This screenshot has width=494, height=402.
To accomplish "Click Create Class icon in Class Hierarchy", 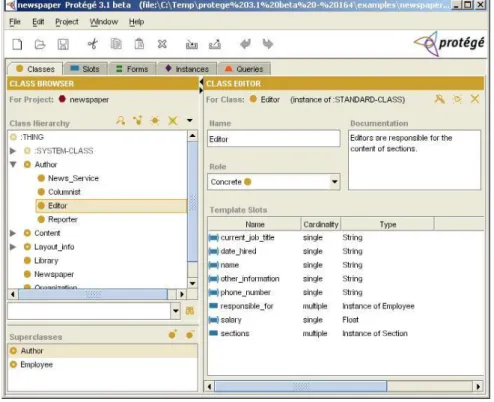I will pyautogui.click(x=155, y=120).
